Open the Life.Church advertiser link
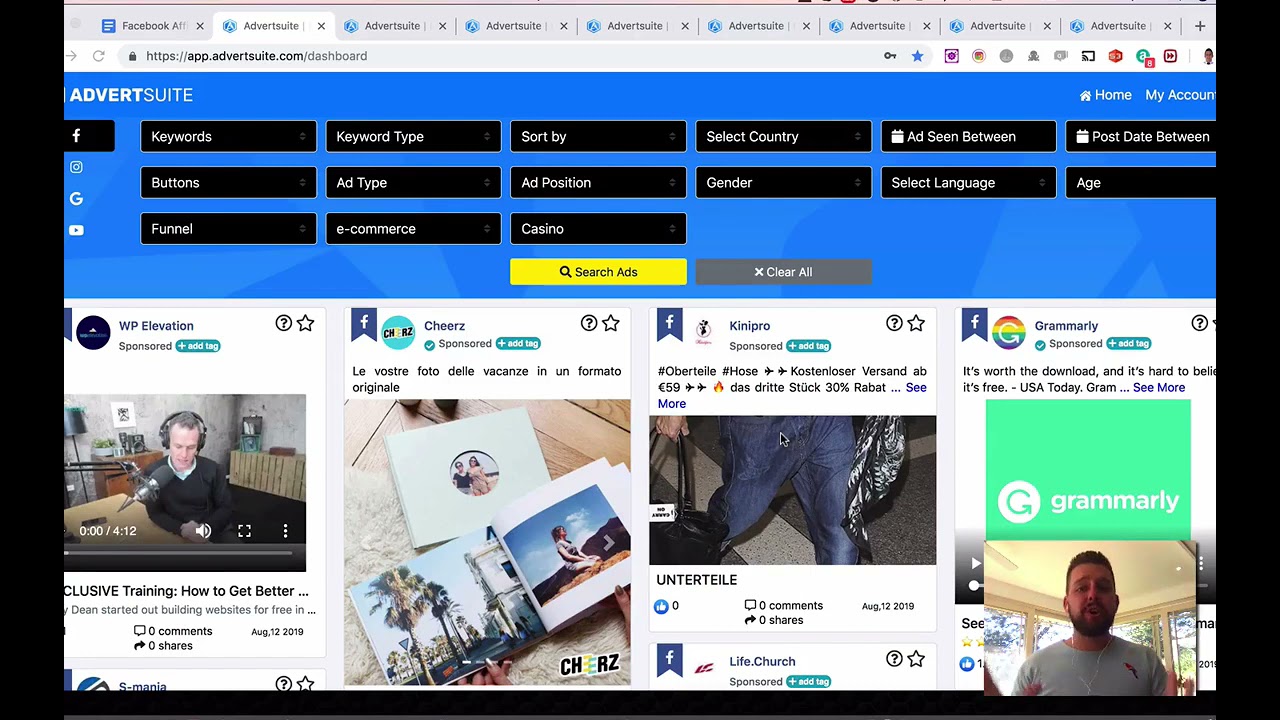Screen dimensions: 1280x720 point(762,661)
